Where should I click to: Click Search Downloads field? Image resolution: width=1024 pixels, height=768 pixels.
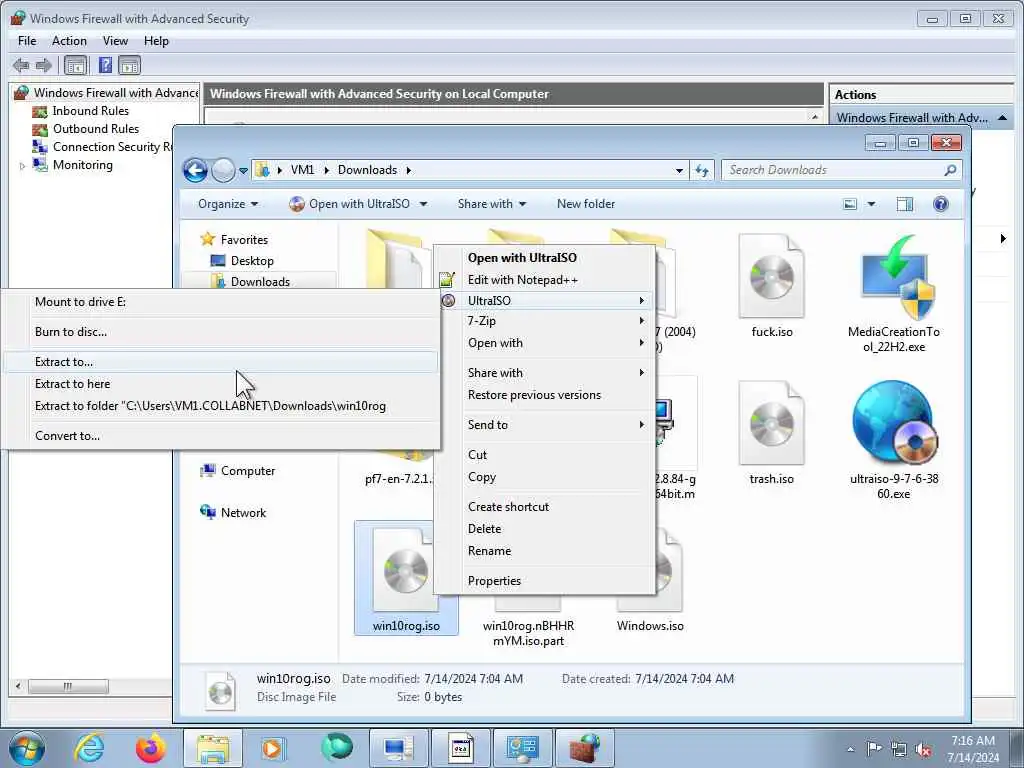841,170
